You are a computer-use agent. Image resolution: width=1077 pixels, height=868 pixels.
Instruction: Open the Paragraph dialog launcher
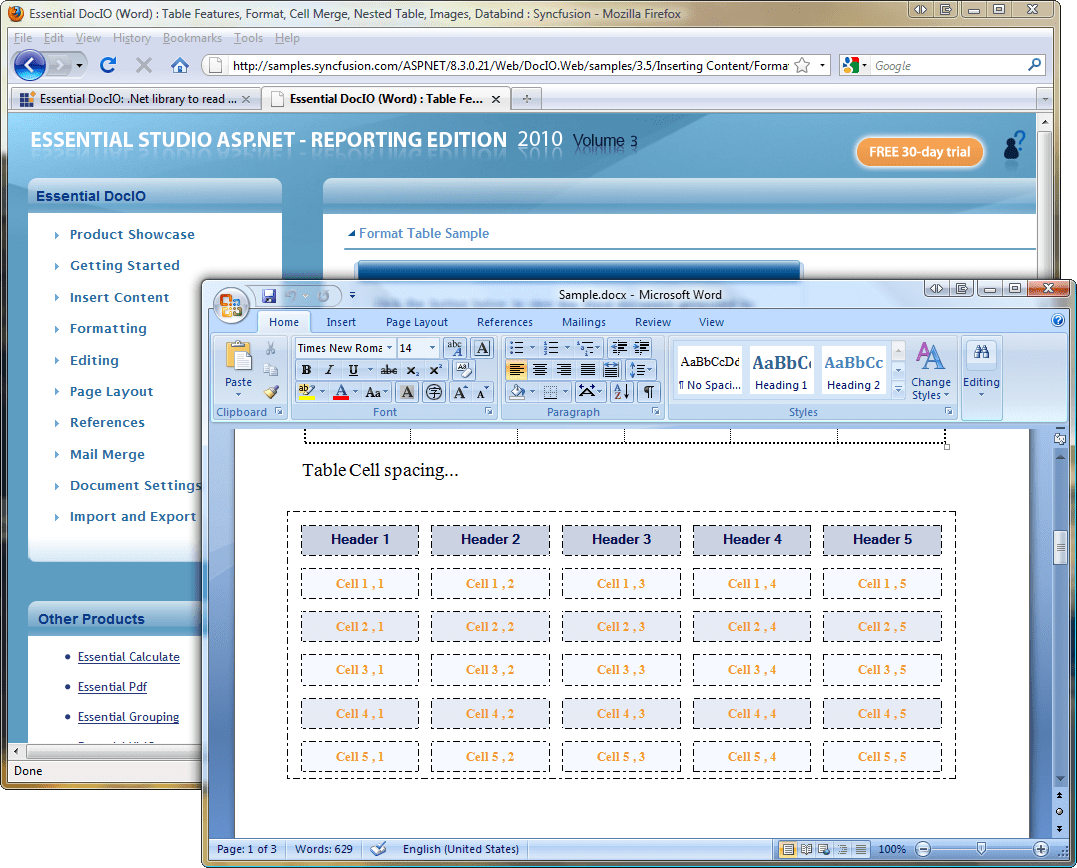point(655,411)
